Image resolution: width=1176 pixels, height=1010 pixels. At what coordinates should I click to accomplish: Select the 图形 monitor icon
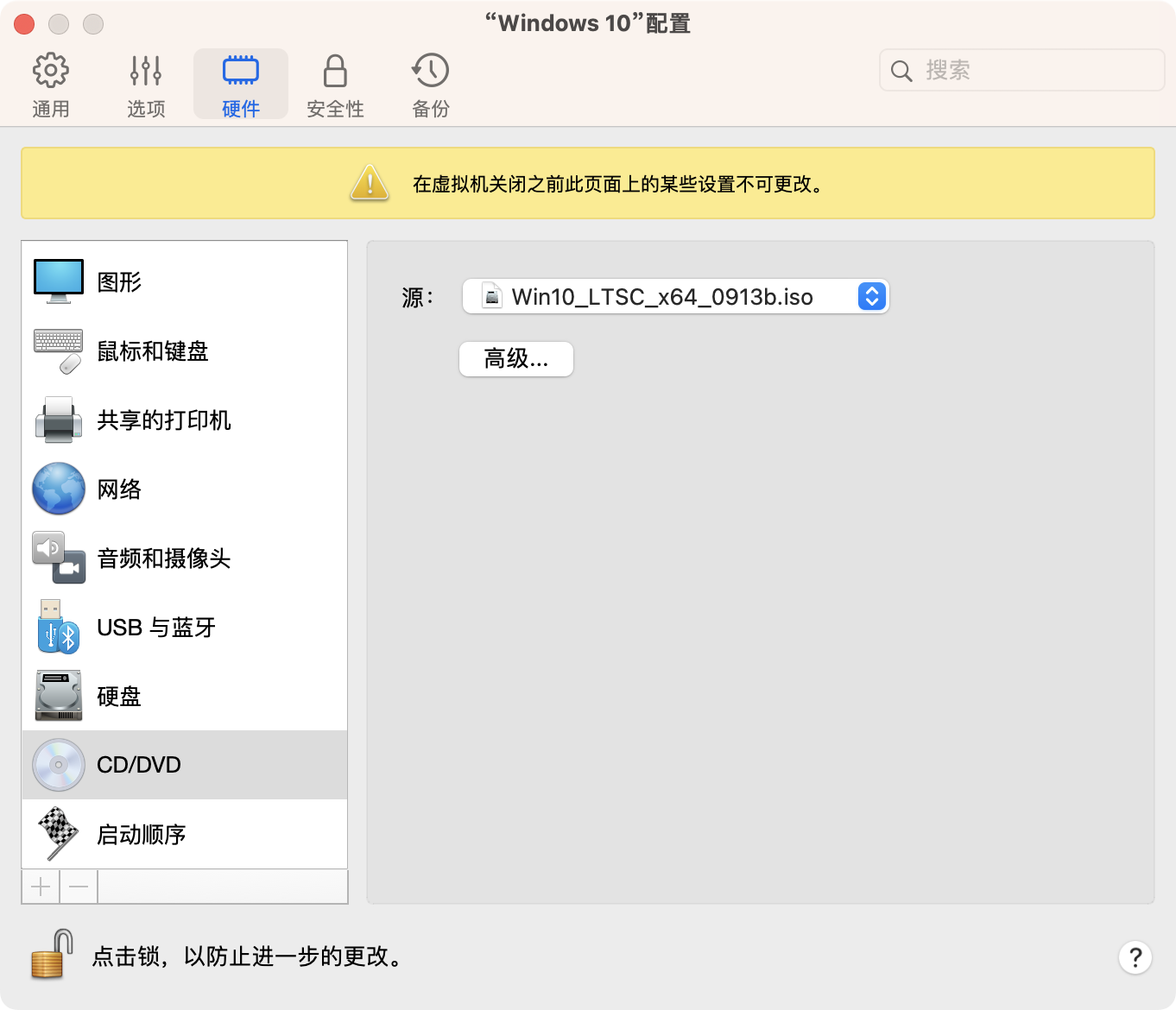point(59,281)
